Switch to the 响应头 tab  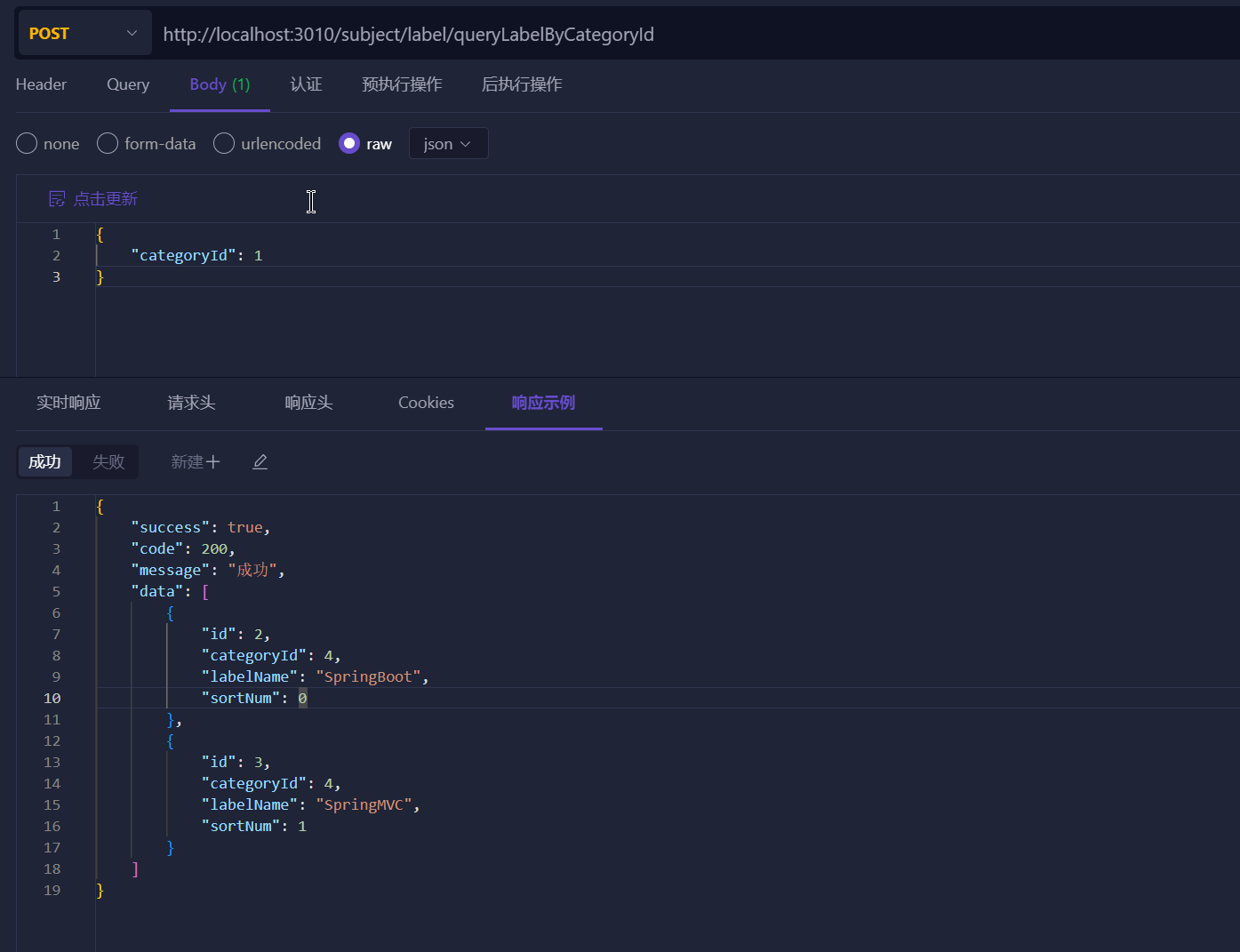pyautogui.click(x=308, y=403)
